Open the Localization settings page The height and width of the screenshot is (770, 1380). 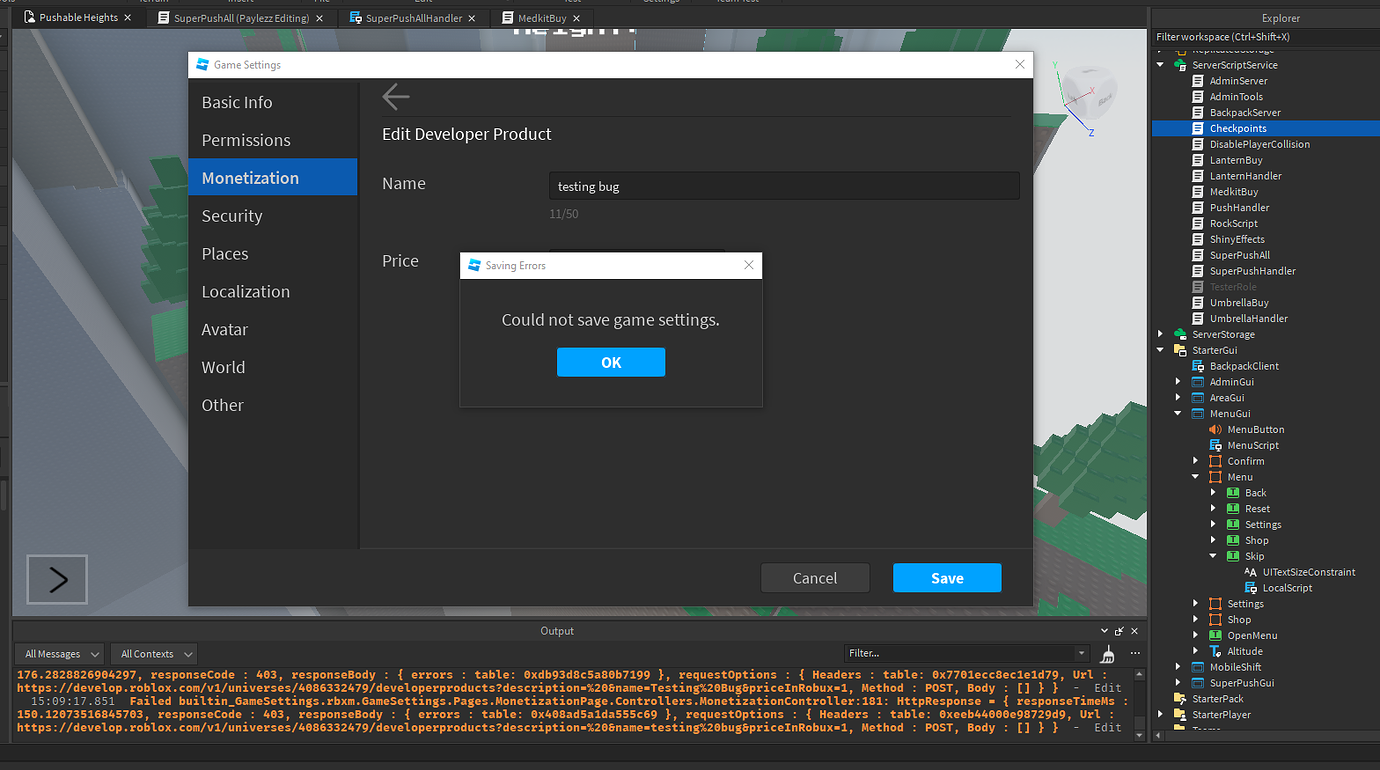pyautogui.click(x=273, y=292)
